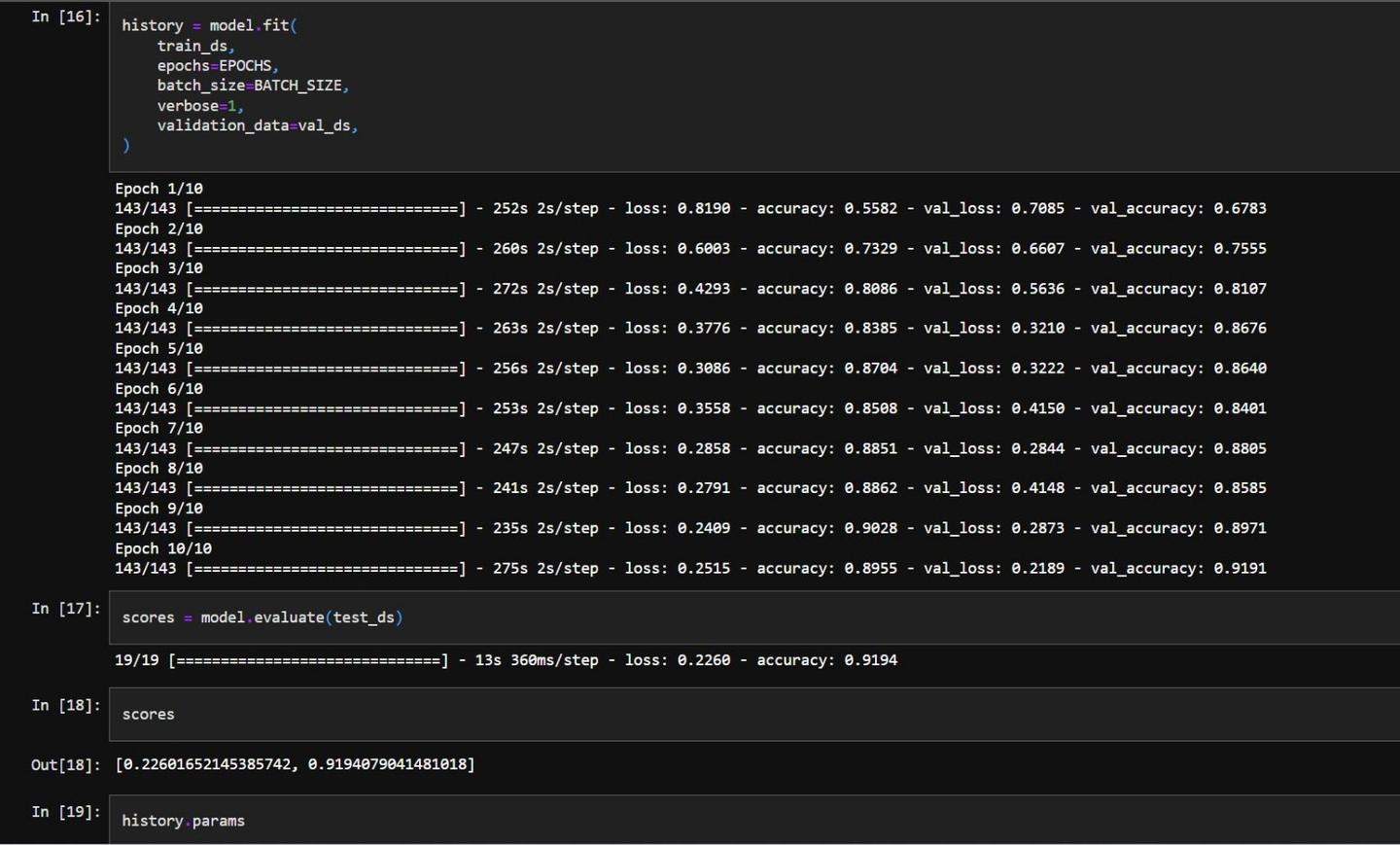
Task: Click the model.evaluate(test_ds) code cell
Action: (754, 617)
